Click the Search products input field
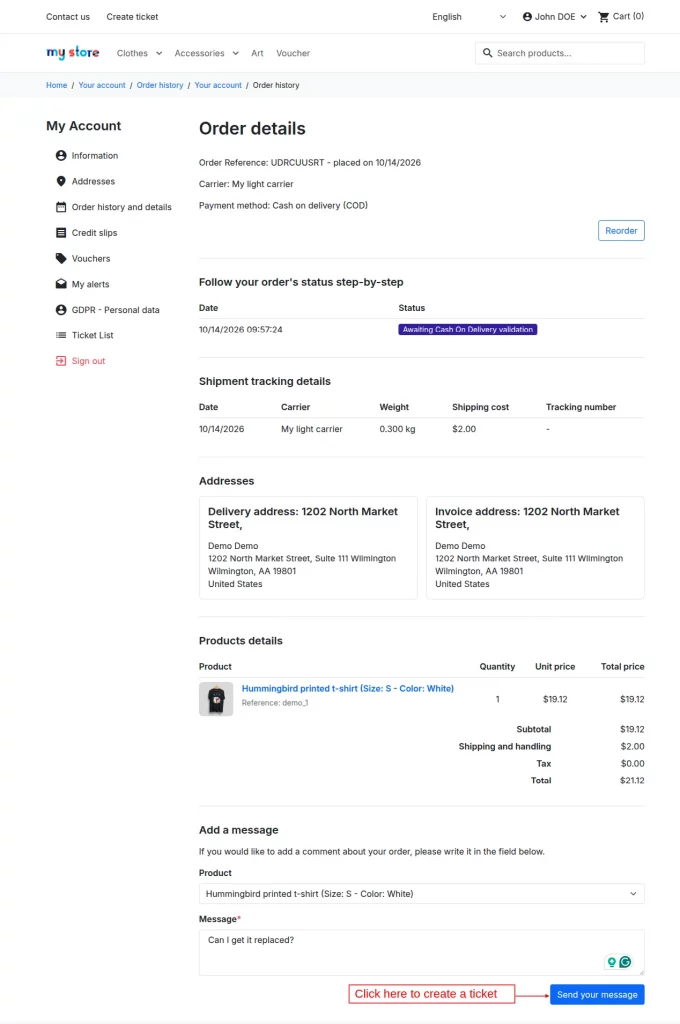This screenshot has width=680, height=1024. [560, 53]
